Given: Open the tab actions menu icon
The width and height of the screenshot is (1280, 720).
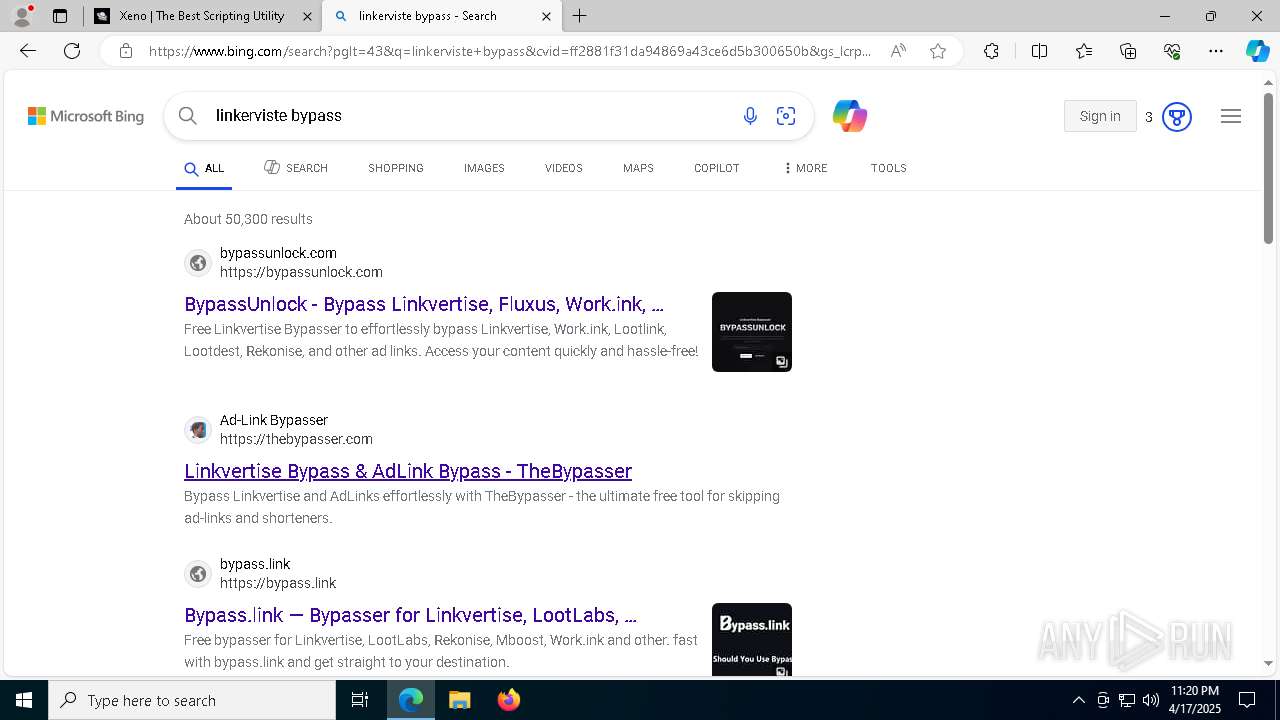Looking at the screenshot, I should tap(60, 16).
